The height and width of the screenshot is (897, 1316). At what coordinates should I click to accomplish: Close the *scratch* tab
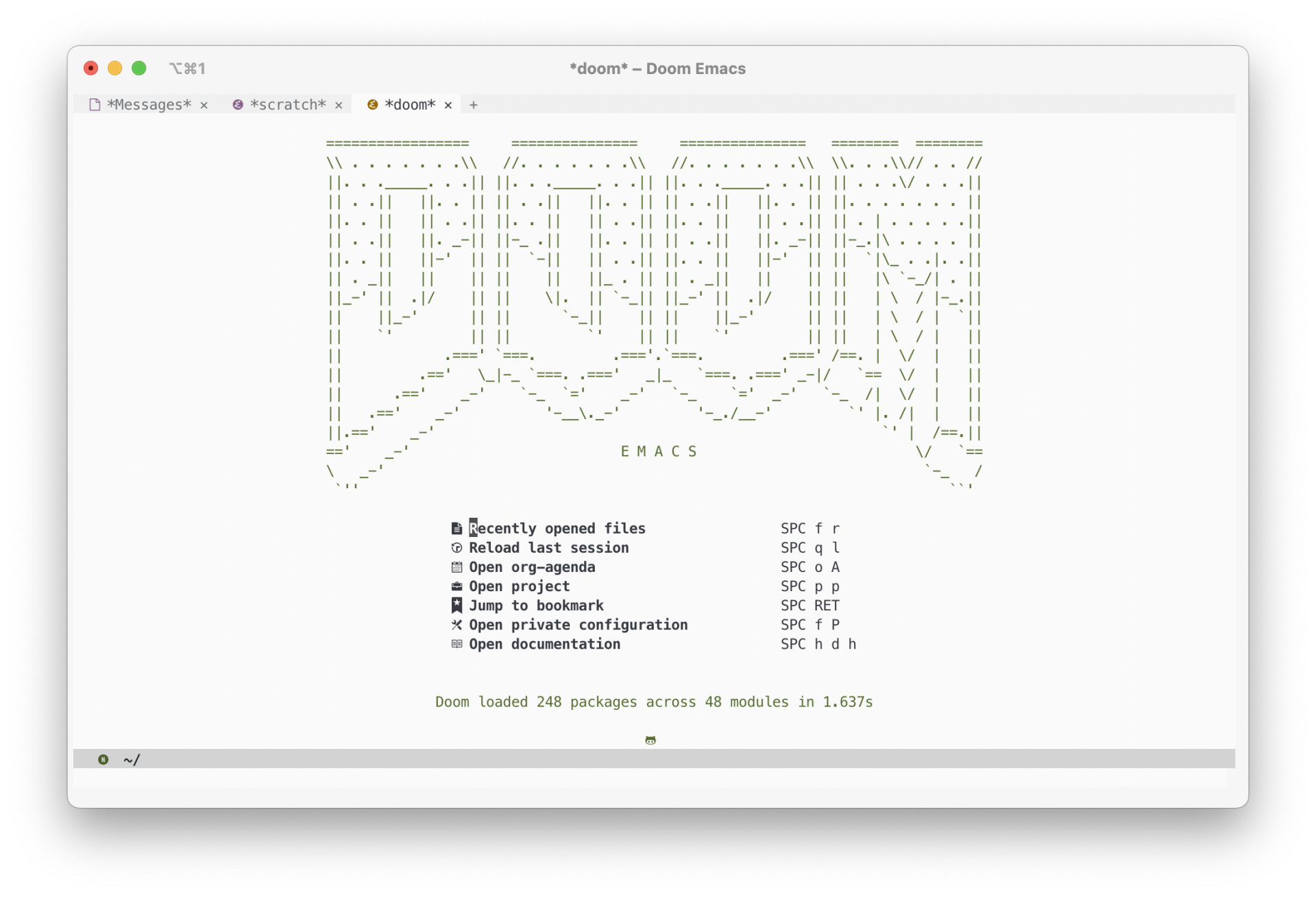pos(339,105)
